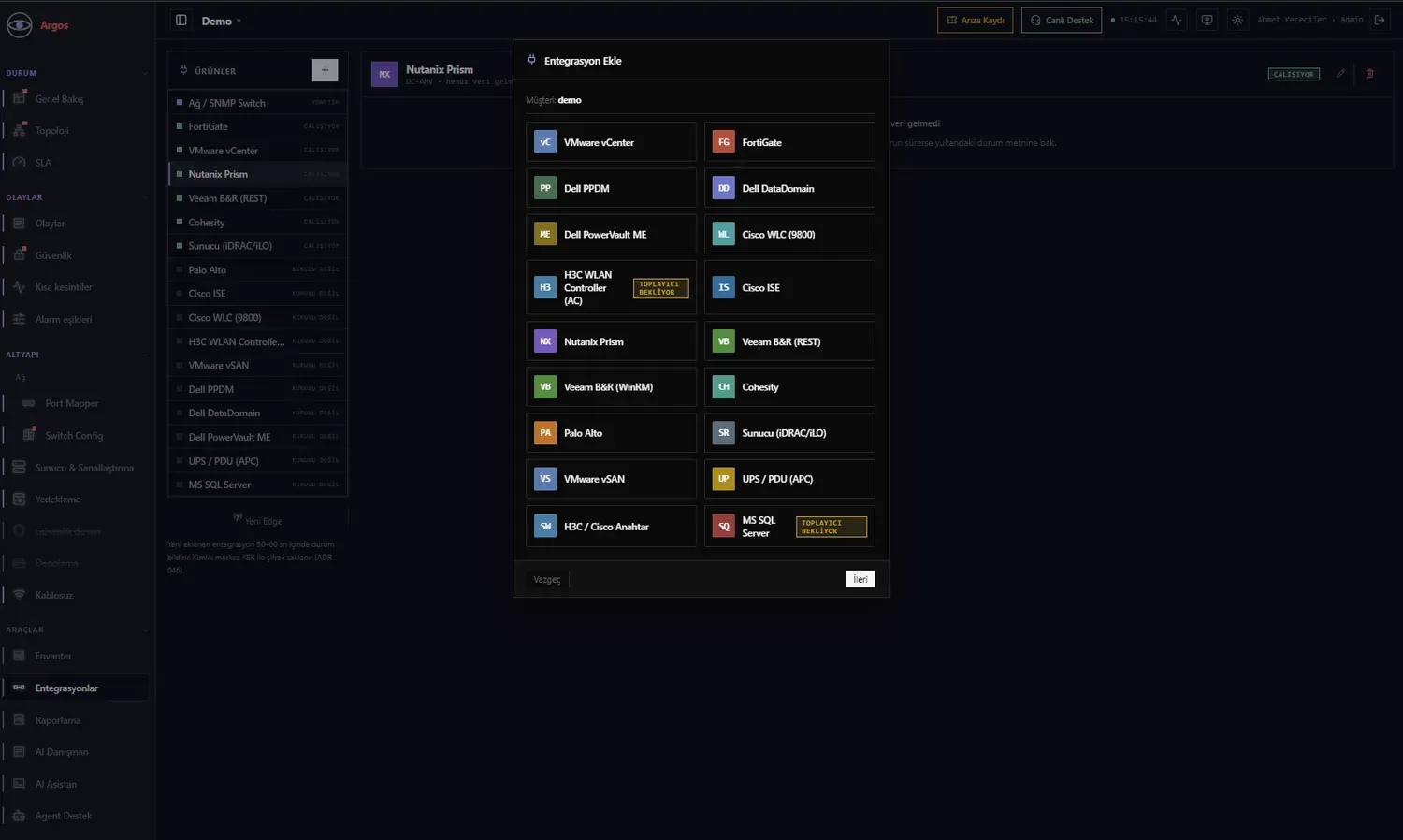Add product with the plus button
Viewport: 1403px width, 840px height.
tap(325, 70)
